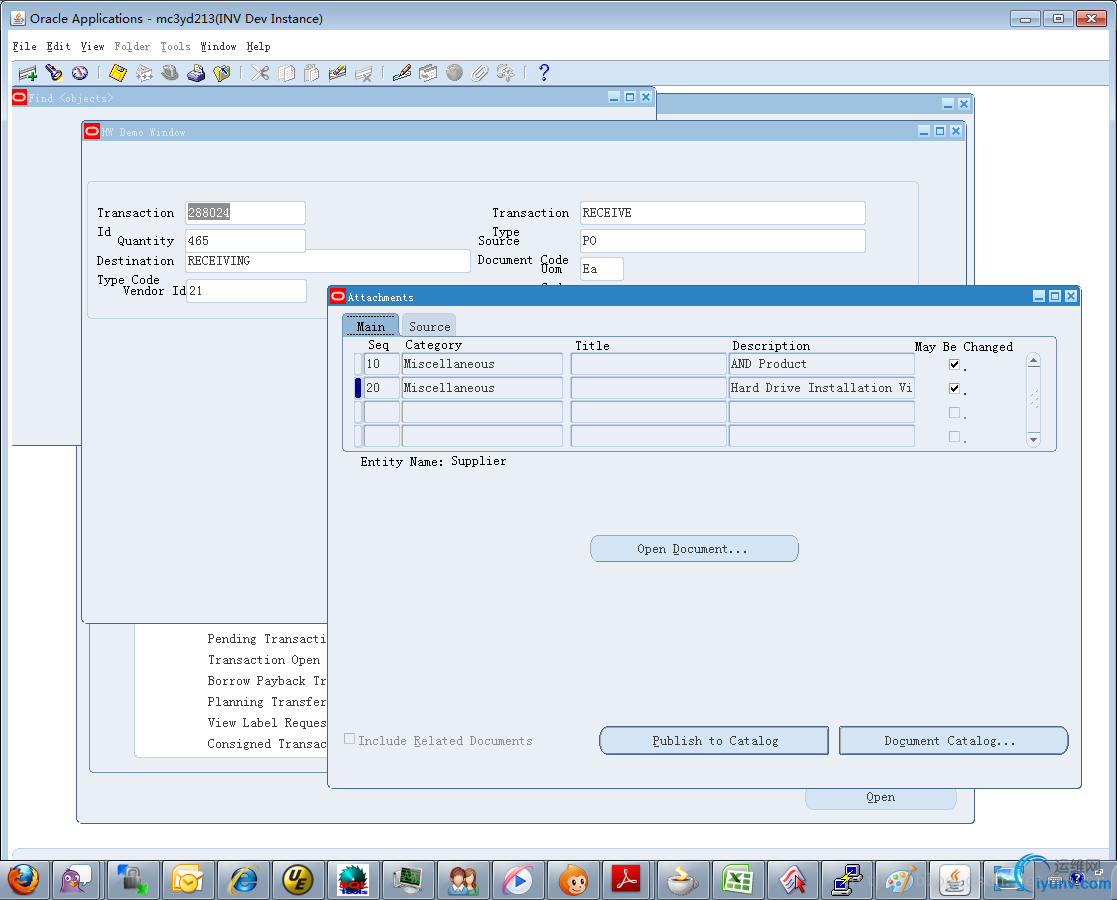
Task: Click the Destination Type Code field RECEIVING
Action: 328,261
